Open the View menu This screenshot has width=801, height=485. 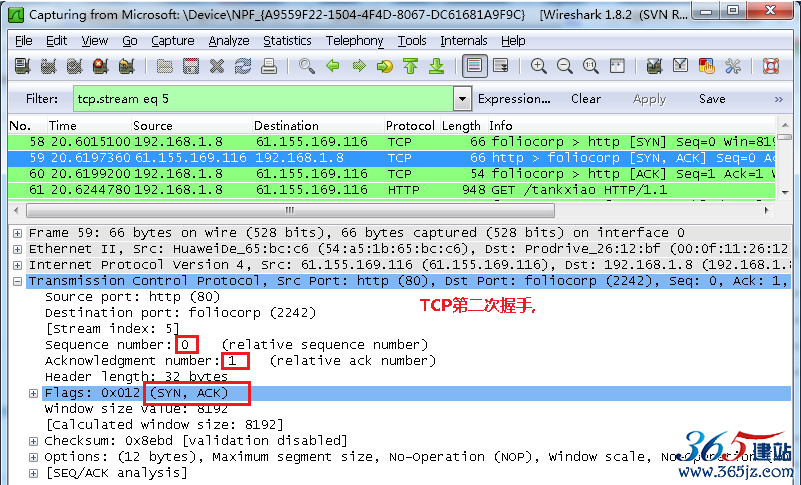click(x=95, y=40)
